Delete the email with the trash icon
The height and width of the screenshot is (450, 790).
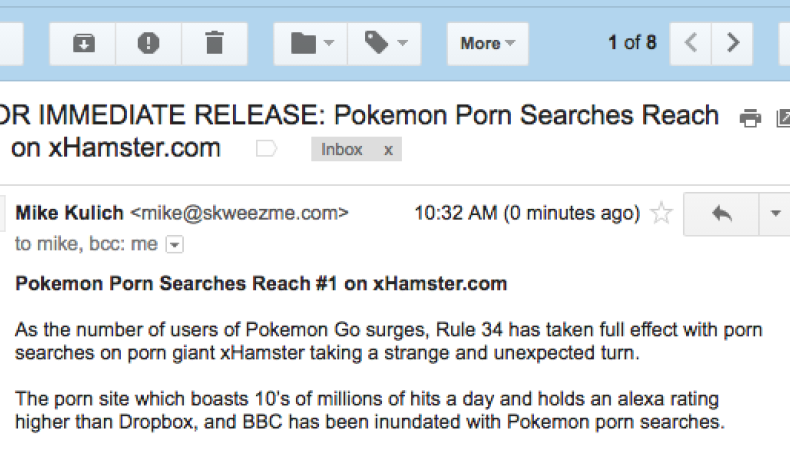[x=213, y=43]
